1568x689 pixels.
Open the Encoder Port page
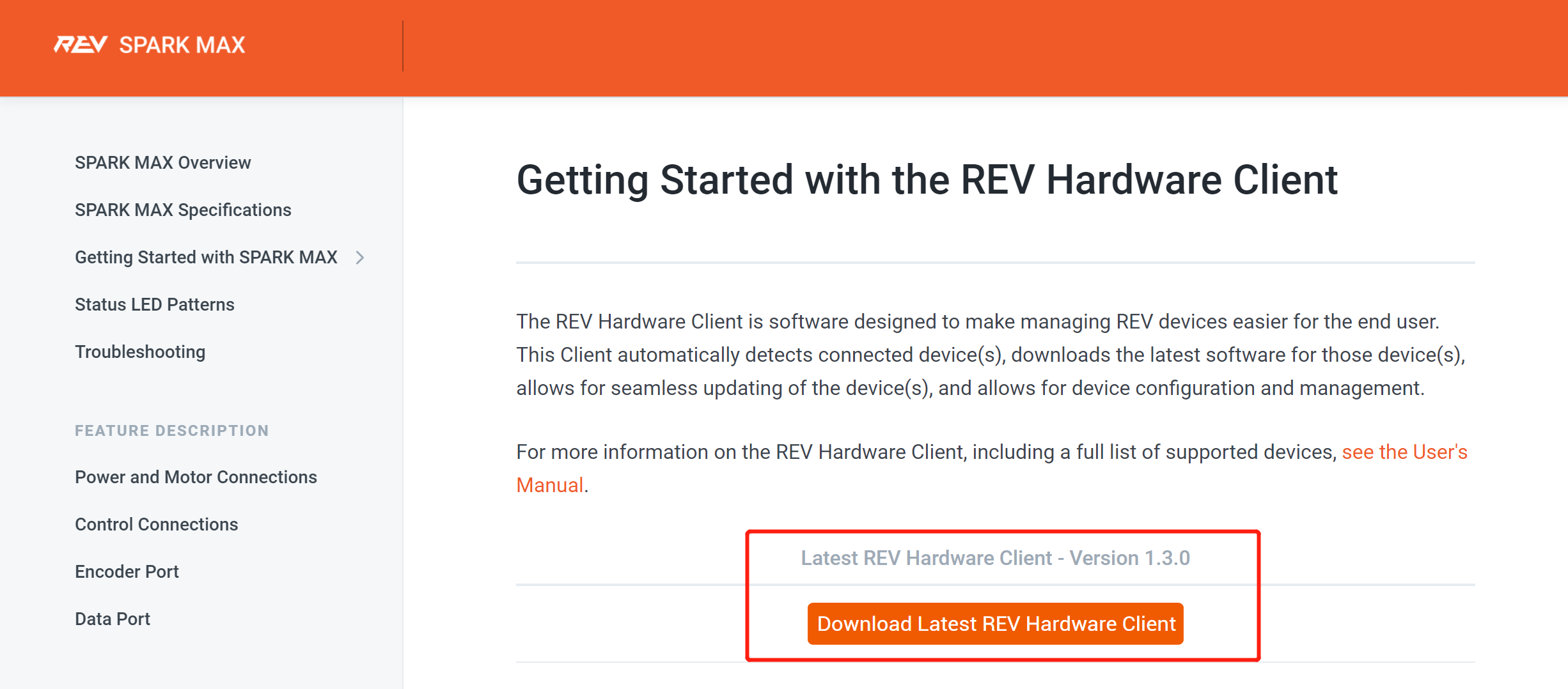(x=127, y=571)
